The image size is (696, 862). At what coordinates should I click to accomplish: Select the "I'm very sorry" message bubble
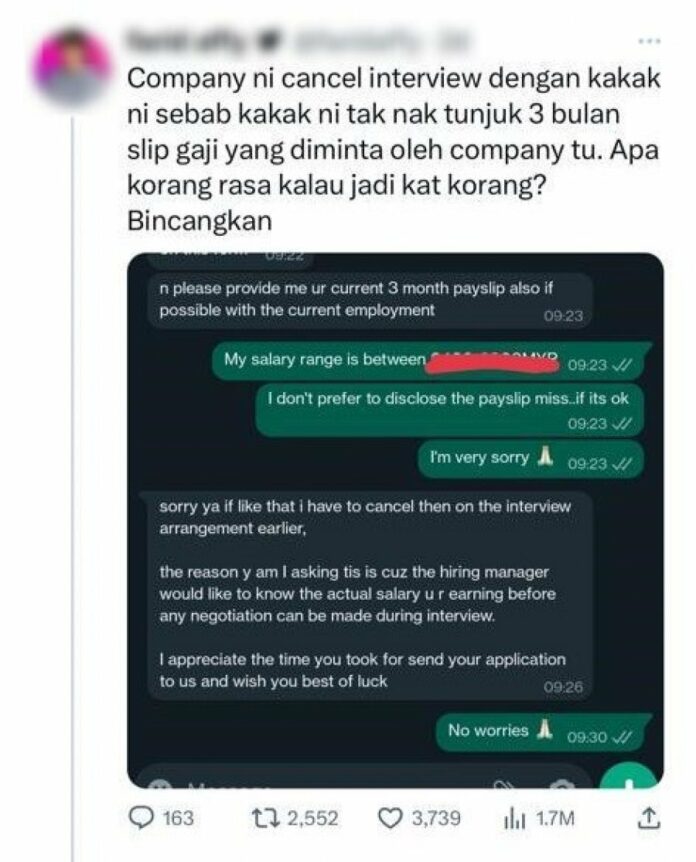530,458
